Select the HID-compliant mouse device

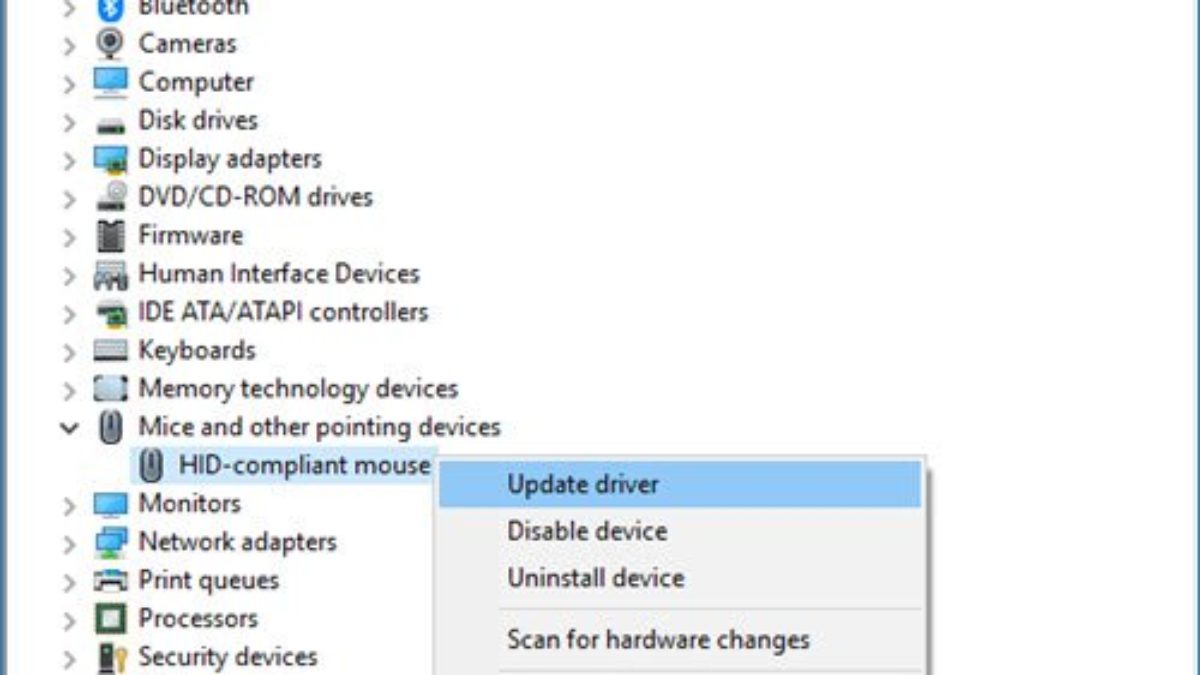click(304, 465)
